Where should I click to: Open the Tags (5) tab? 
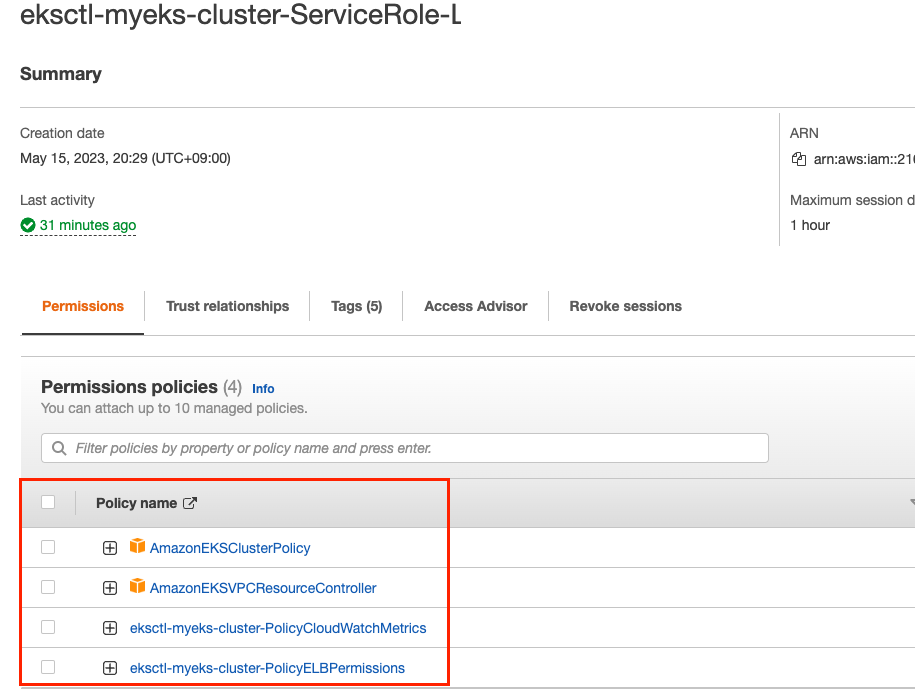pos(357,306)
